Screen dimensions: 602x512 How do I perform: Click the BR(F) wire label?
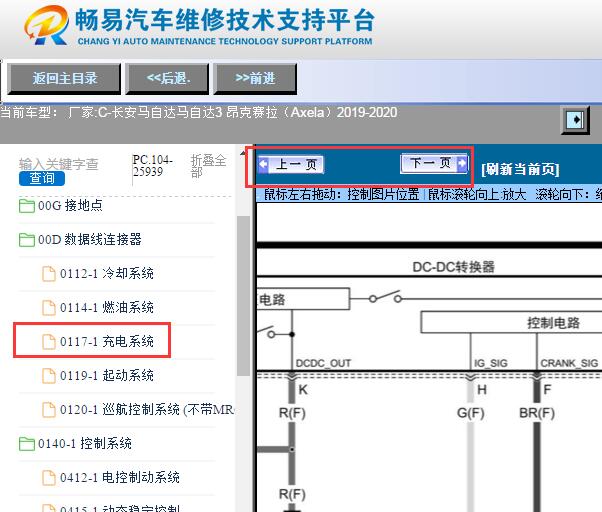pyautogui.click(x=537, y=413)
